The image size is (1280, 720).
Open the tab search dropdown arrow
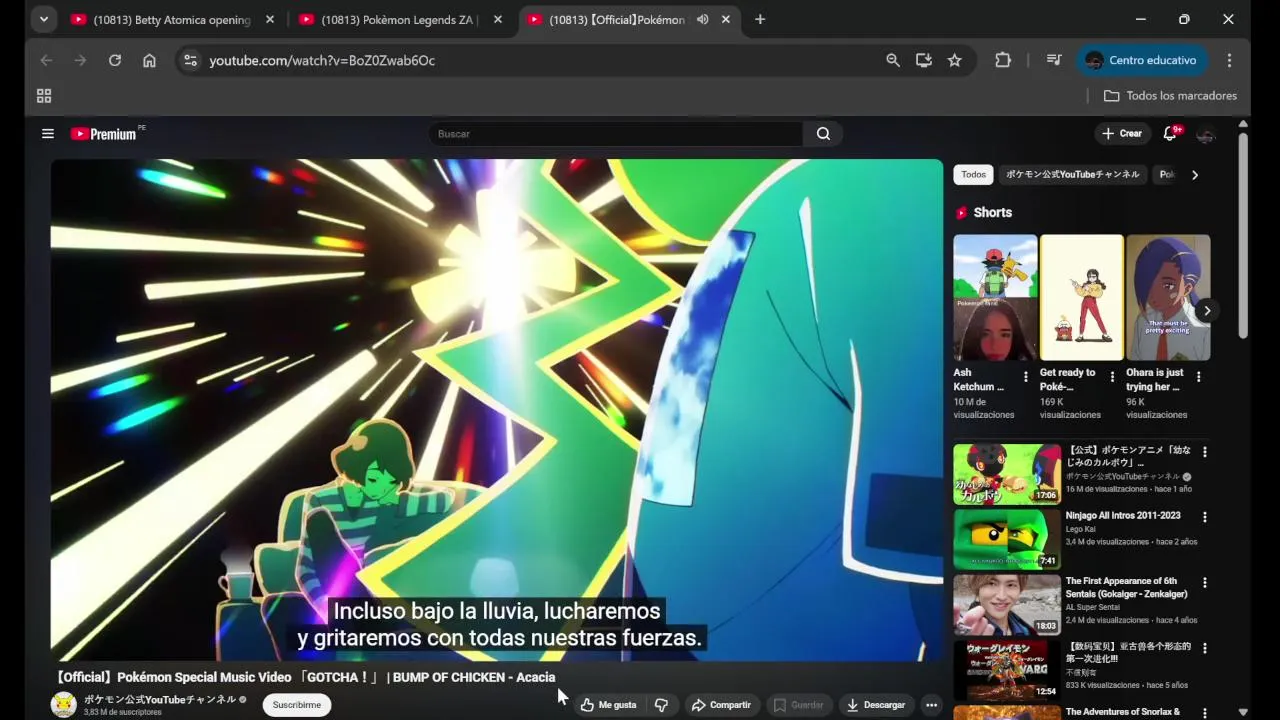point(43,19)
